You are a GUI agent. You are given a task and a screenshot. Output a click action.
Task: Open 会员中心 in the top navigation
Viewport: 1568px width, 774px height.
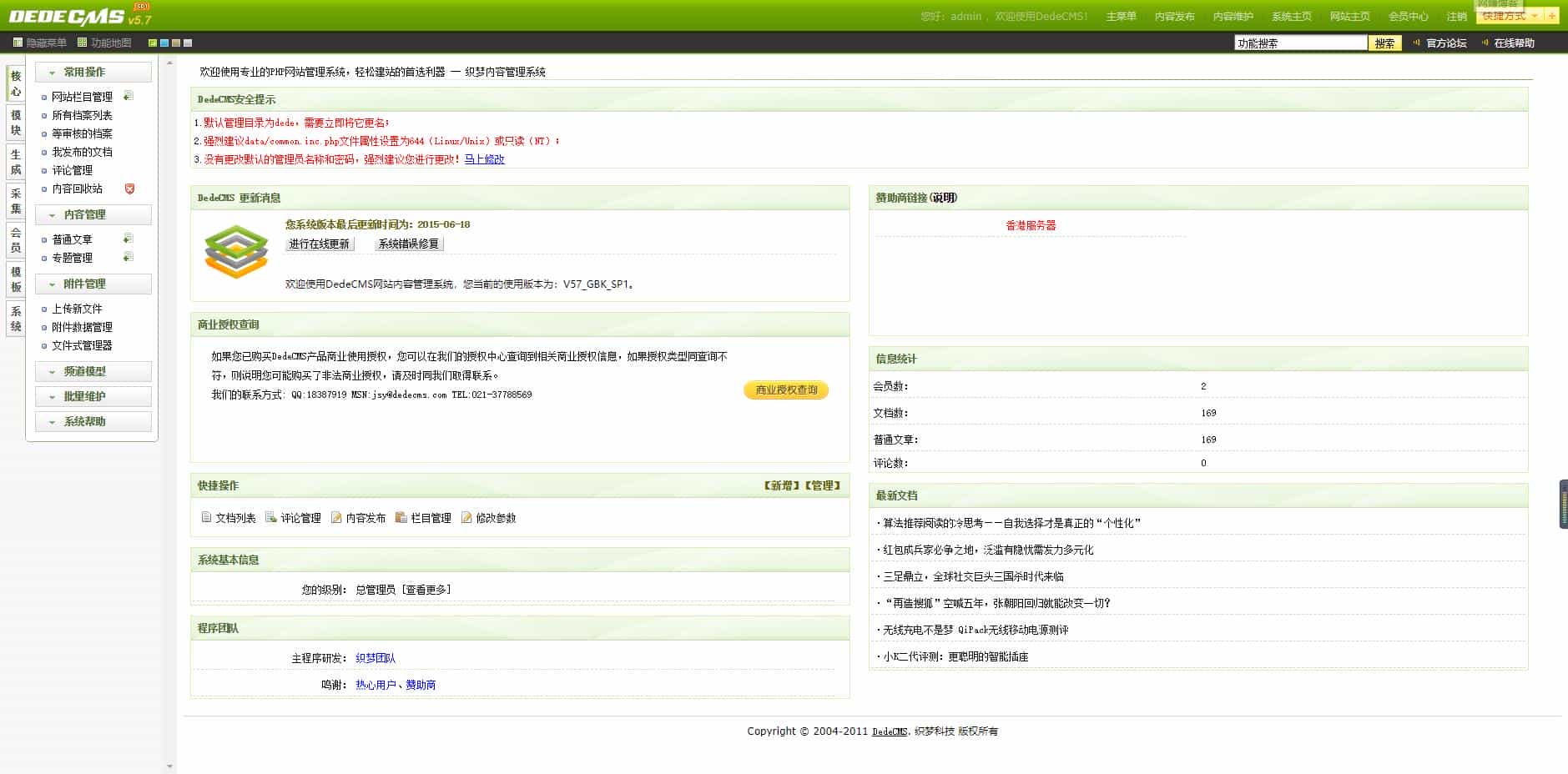pyautogui.click(x=1408, y=17)
